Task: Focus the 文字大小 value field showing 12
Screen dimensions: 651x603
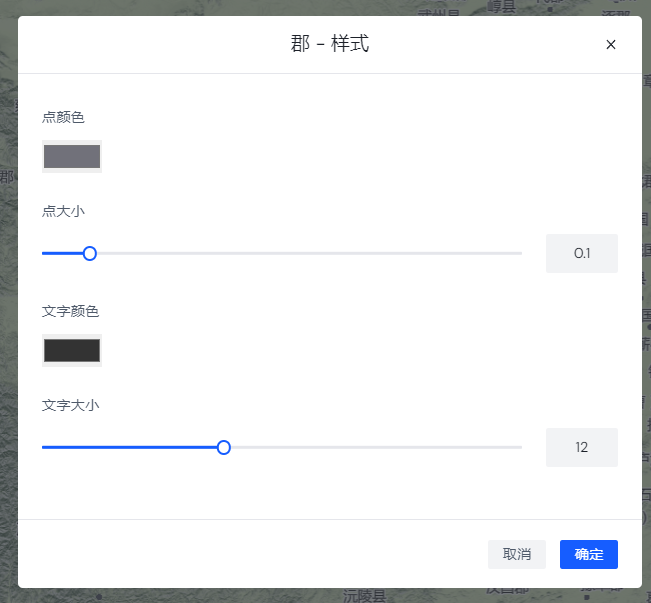Action: (x=581, y=448)
